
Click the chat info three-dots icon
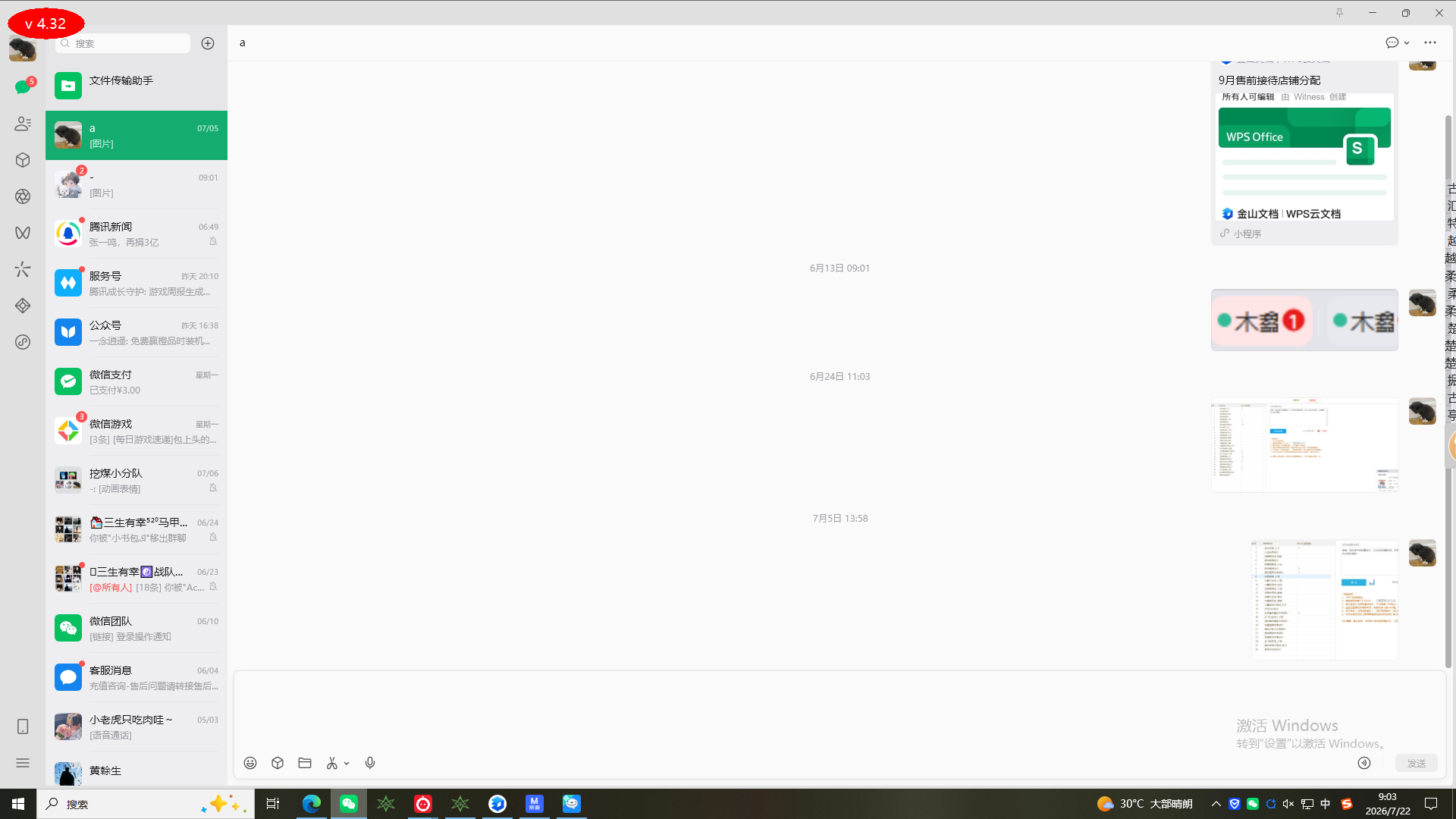[1430, 42]
